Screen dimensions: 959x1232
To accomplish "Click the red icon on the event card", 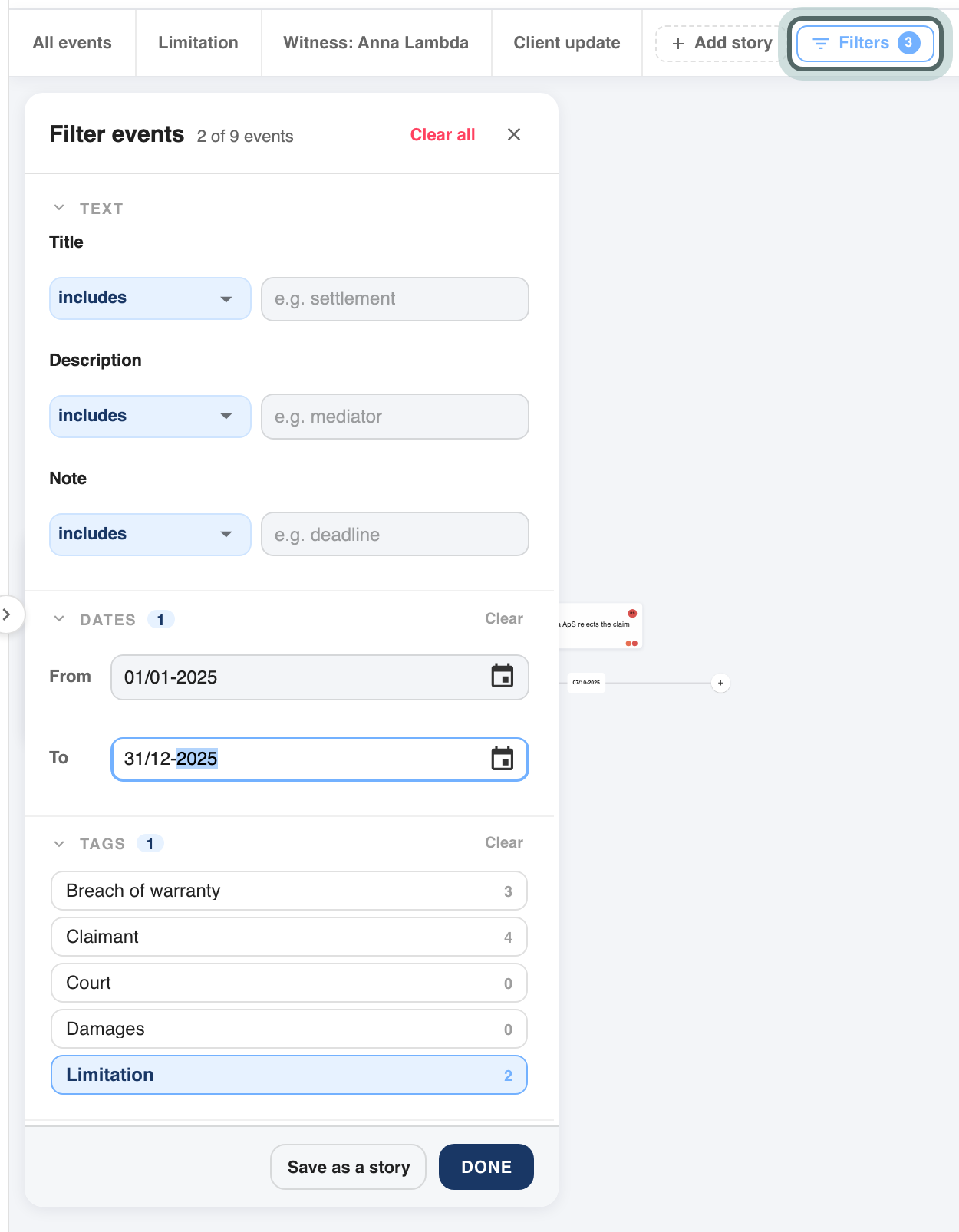I will [632, 613].
